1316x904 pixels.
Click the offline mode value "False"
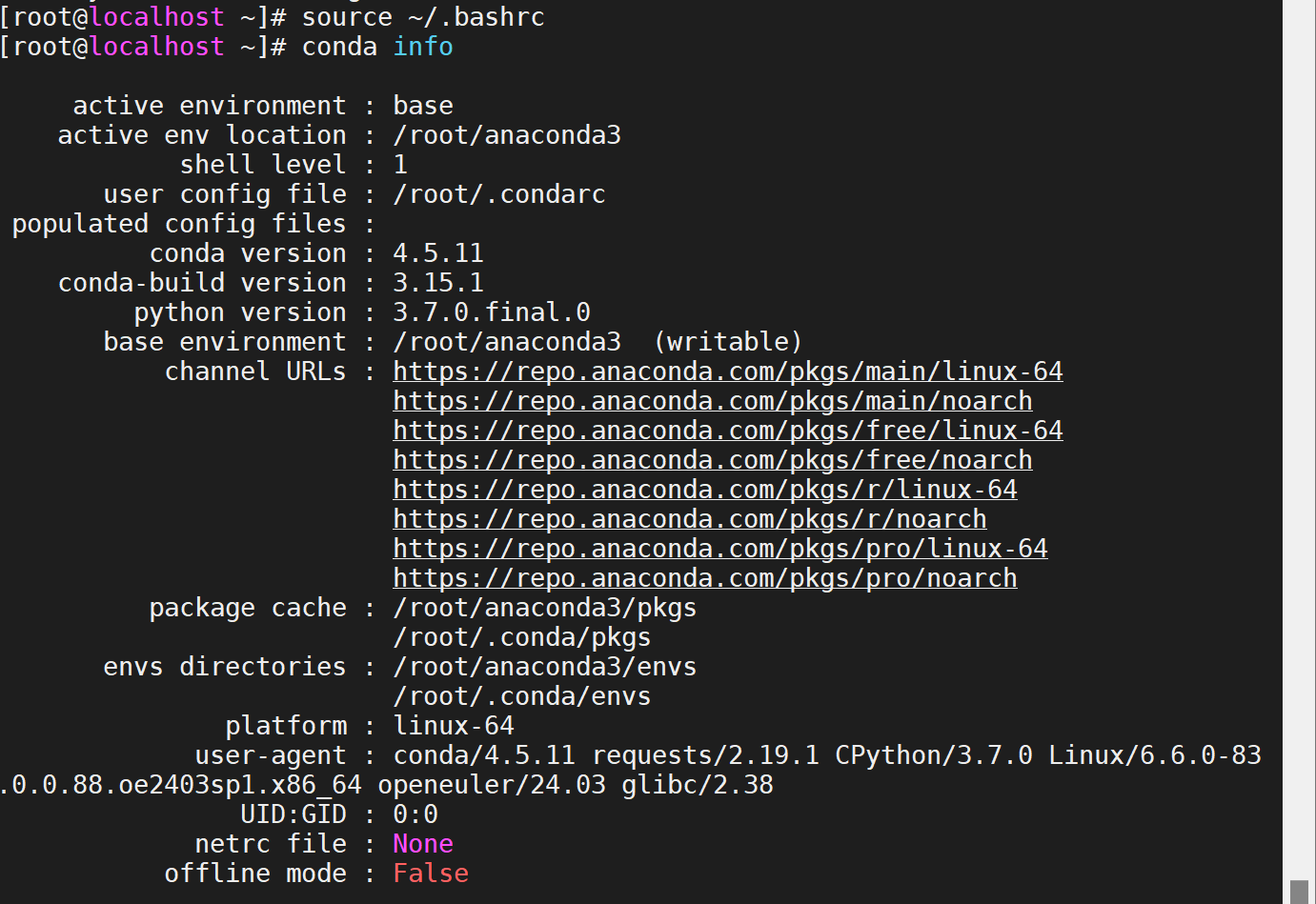431,874
